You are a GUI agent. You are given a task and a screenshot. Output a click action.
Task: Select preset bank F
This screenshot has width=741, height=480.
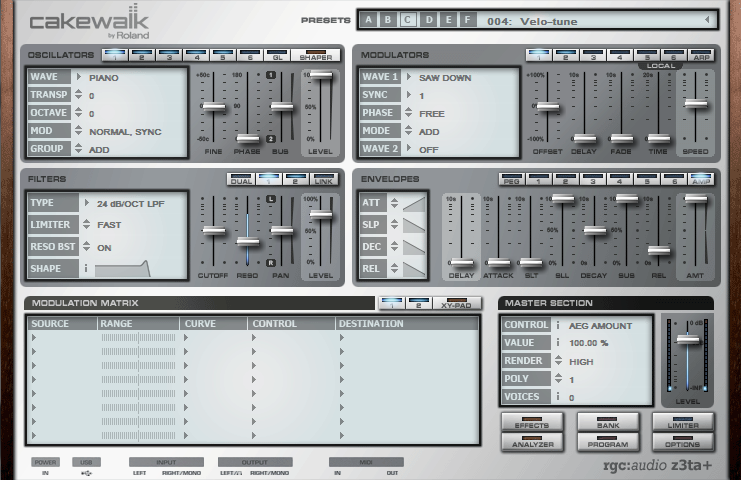coord(467,20)
